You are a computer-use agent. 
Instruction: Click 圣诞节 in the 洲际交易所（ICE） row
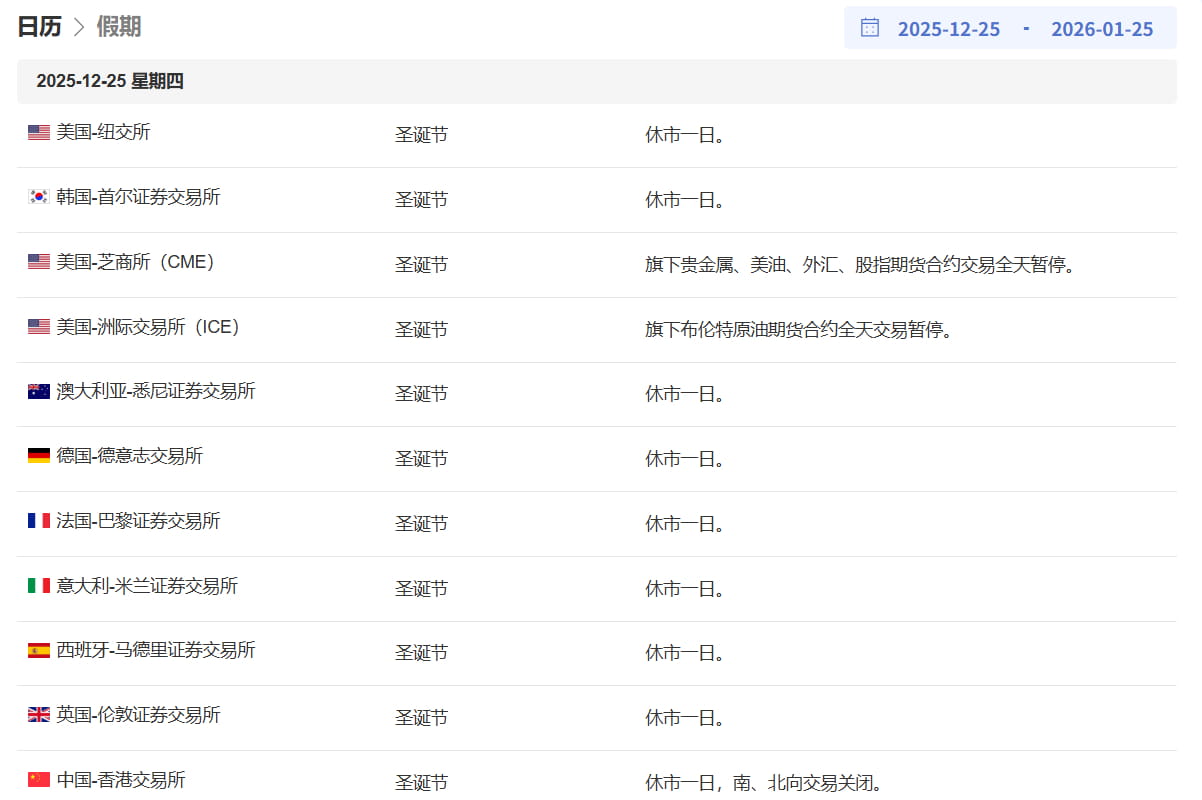[x=421, y=329]
